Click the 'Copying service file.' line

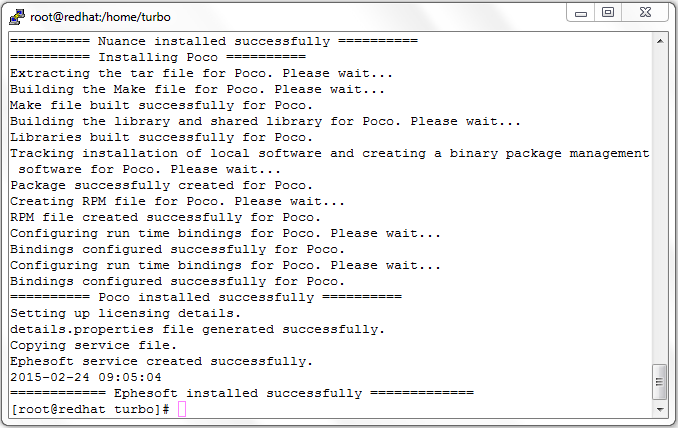93,345
